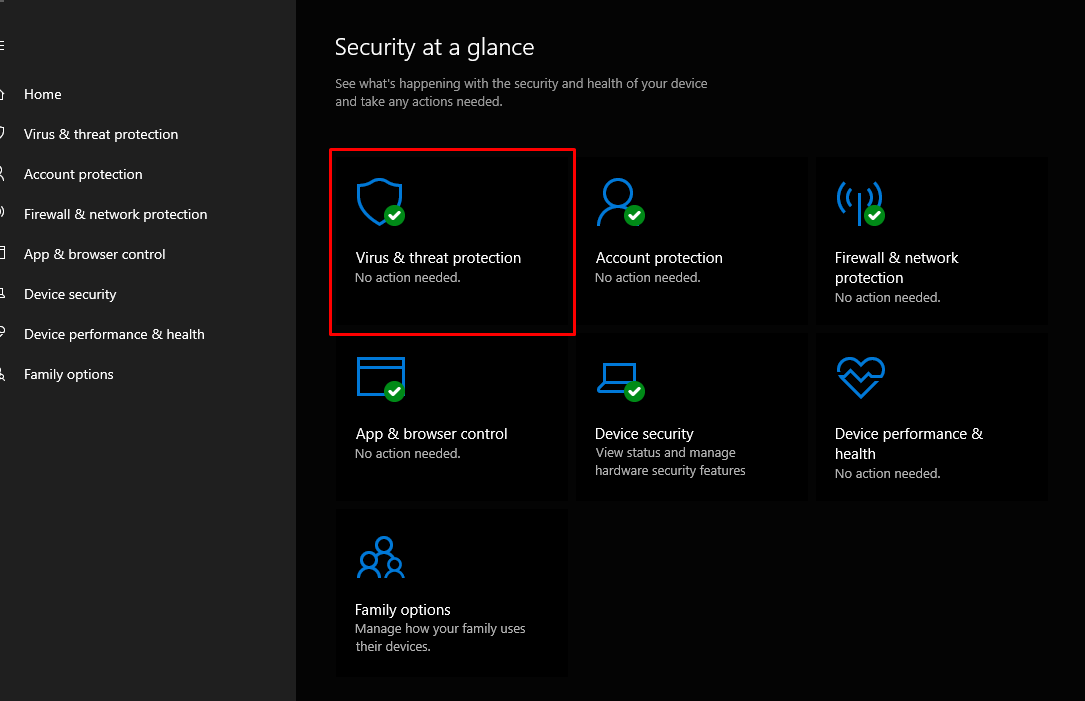1085x701 pixels.
Task: Click the Device security laptop tile icon
Action: pyautogui.click(x=620, y=381)
